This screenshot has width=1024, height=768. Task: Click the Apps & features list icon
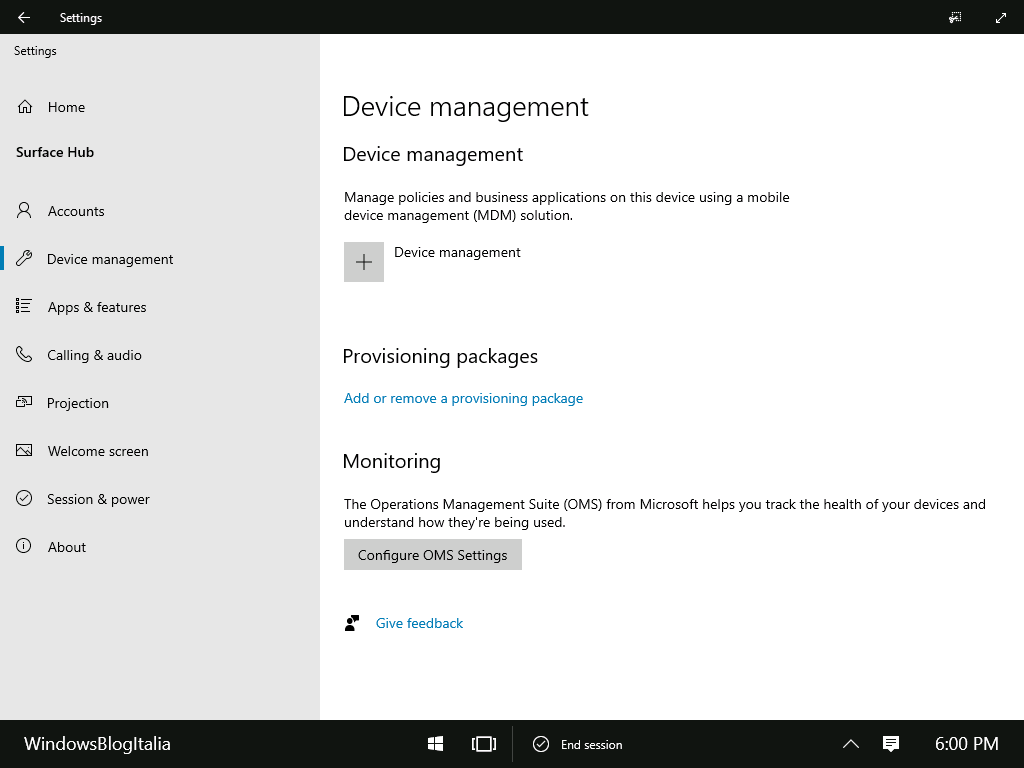(24, 306)
